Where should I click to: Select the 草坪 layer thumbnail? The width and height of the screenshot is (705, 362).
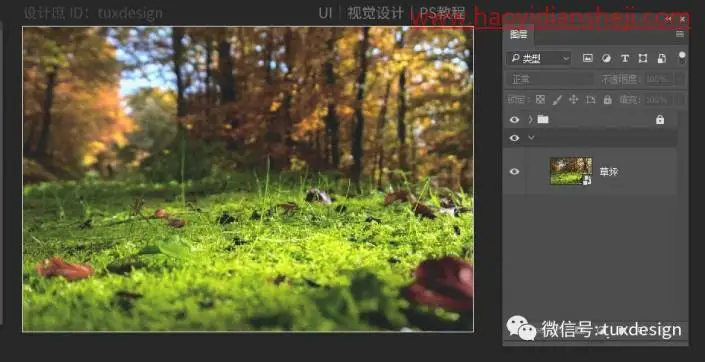(571, 171)
